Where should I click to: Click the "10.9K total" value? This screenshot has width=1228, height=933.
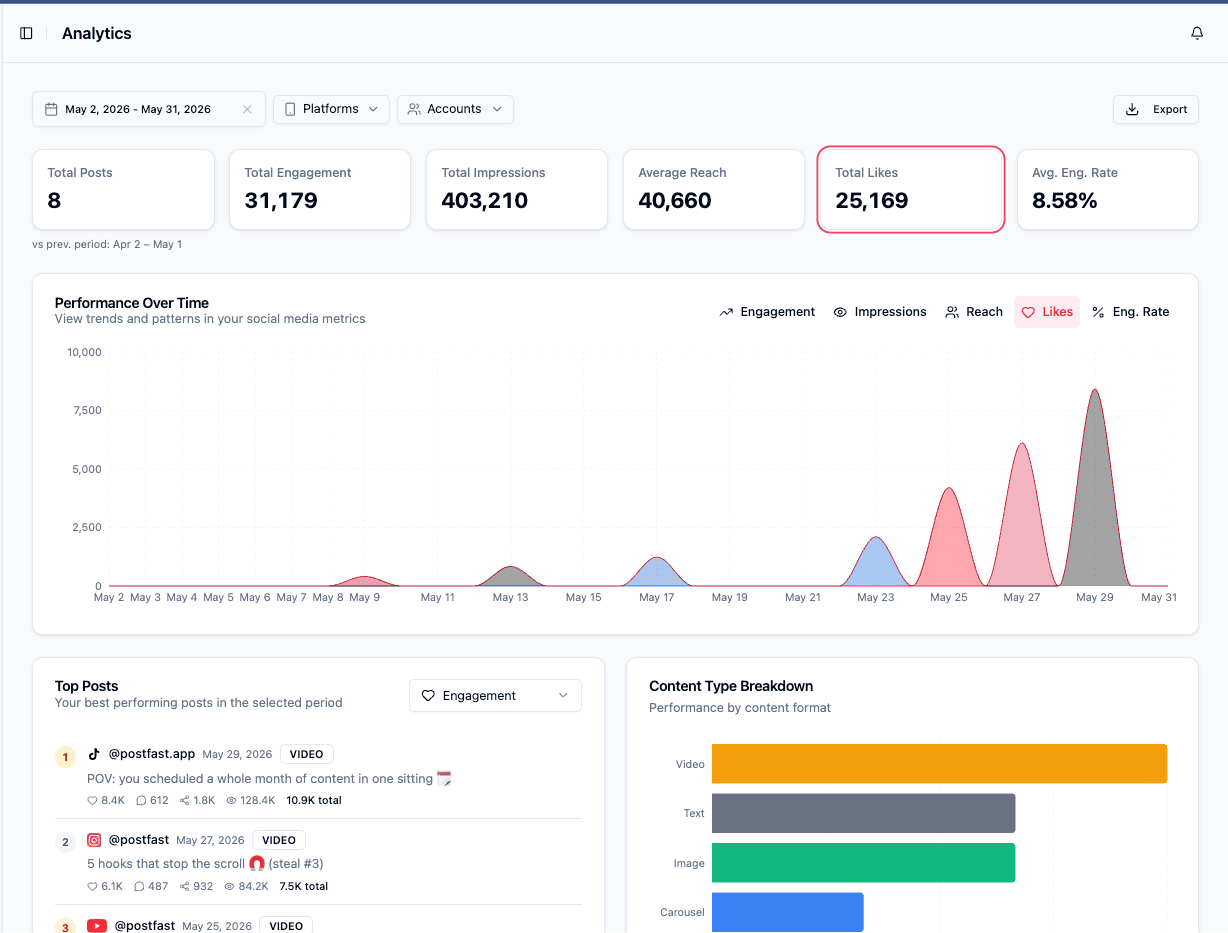pos(314,800)
